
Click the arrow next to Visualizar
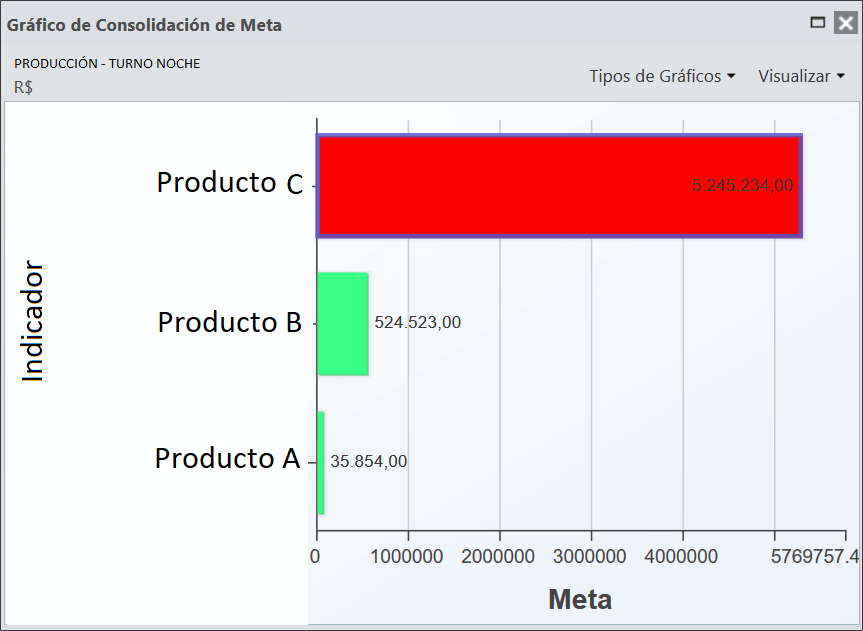(840, 76)
